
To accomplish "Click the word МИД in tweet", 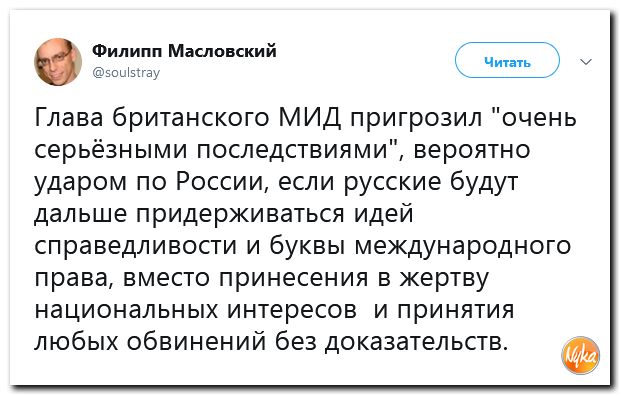I will (x=310, y=118).
